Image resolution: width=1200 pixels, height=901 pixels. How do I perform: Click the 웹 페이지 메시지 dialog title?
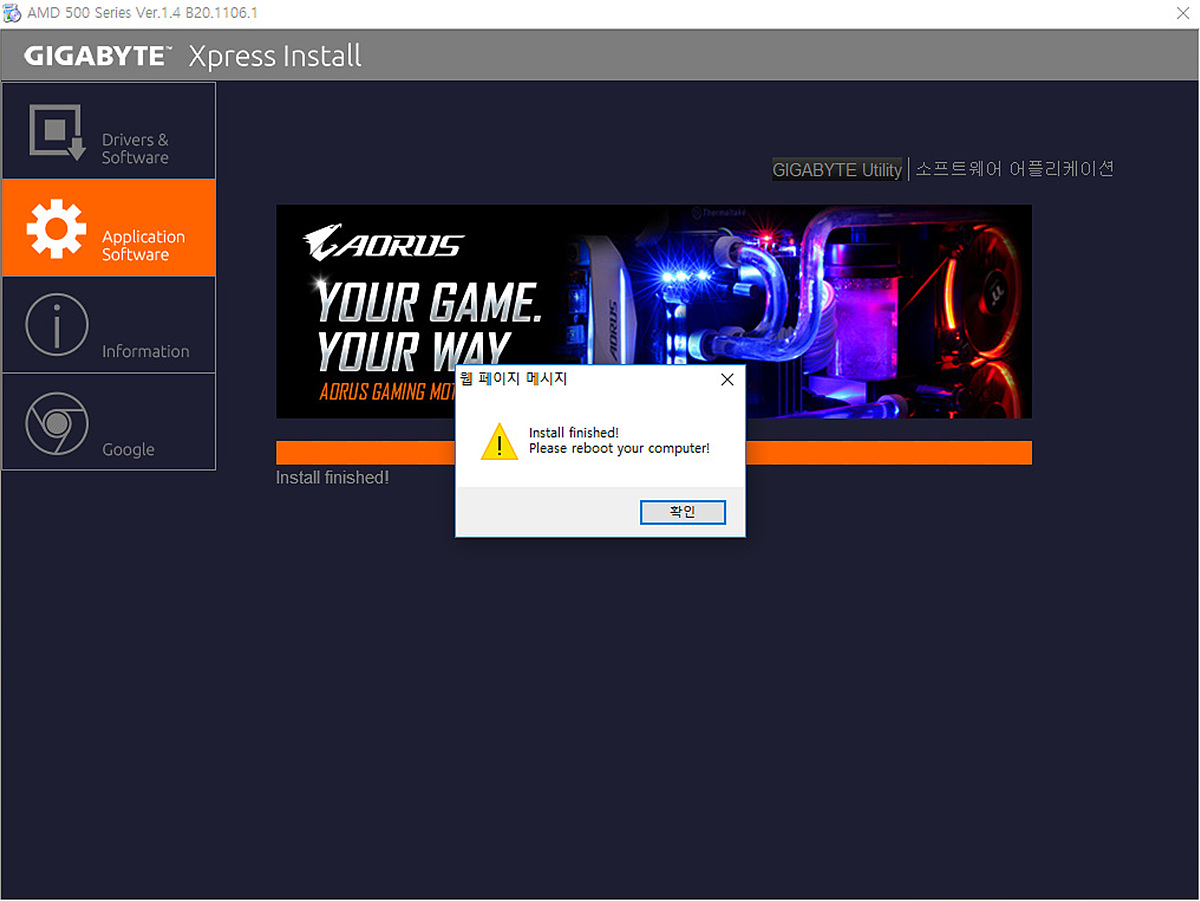(513, 379)
